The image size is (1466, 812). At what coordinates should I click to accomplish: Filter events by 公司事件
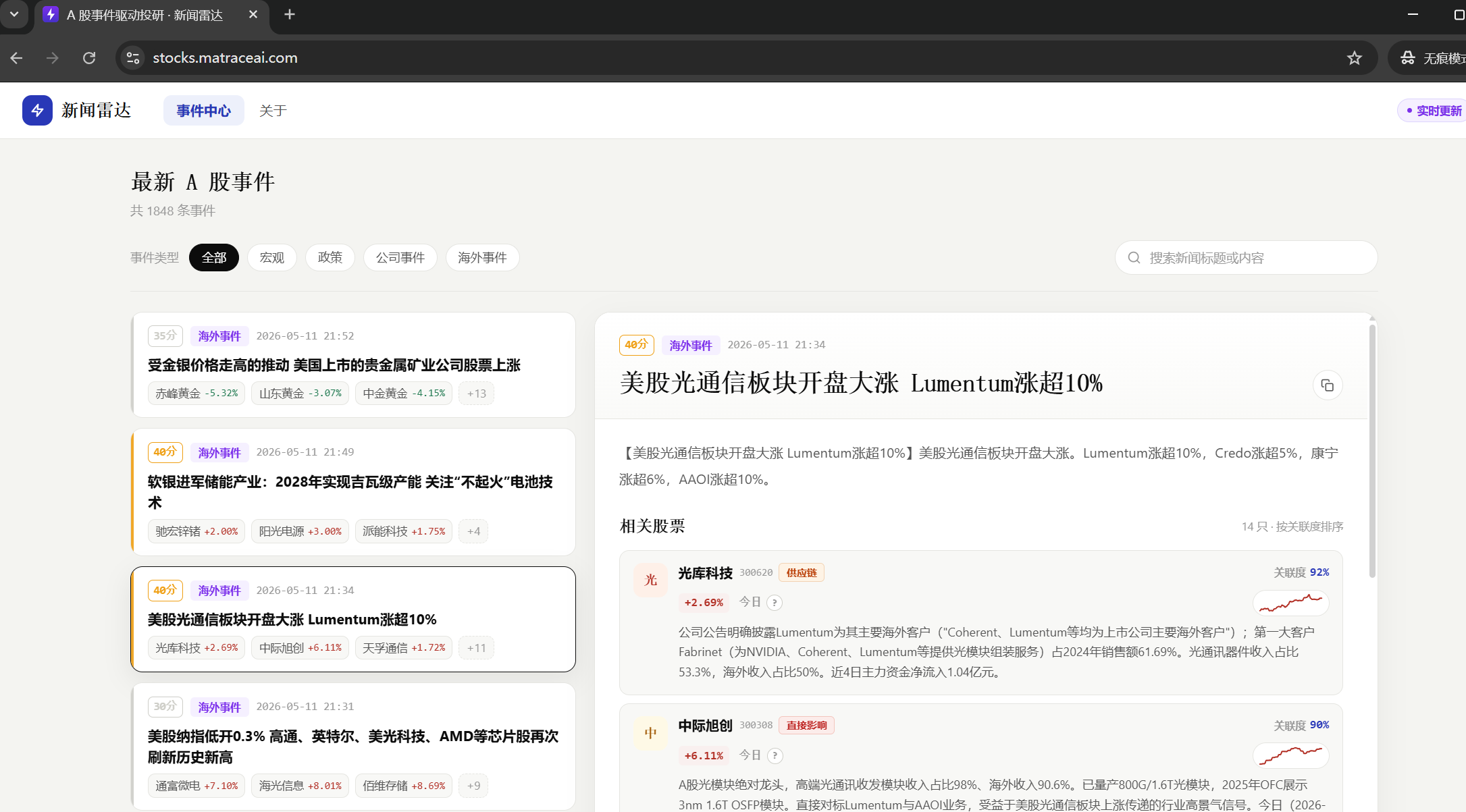click(400, 258)
